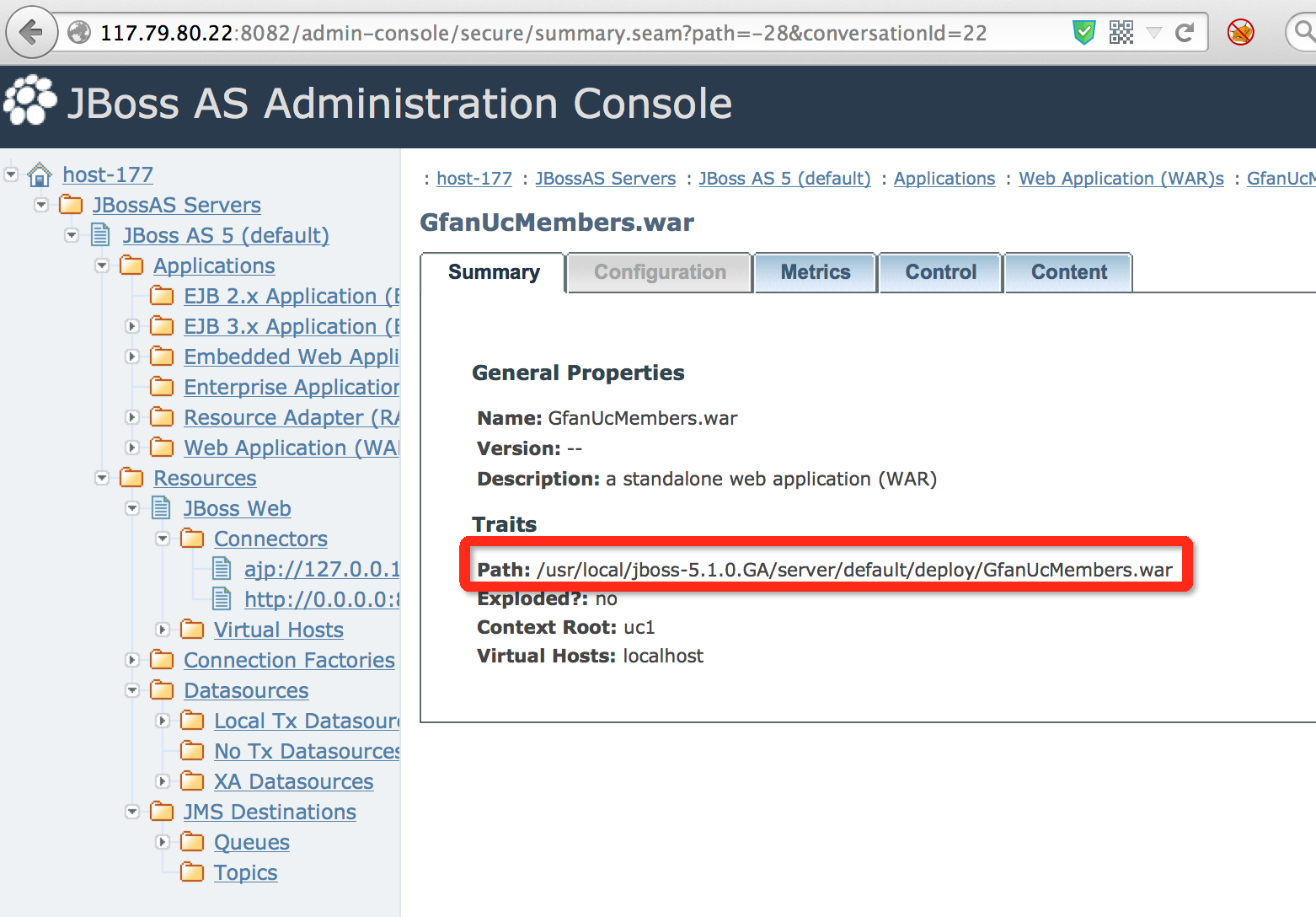
Task: Click the folder icon next to JBossAS Servers
Action: tap(71, 205)
